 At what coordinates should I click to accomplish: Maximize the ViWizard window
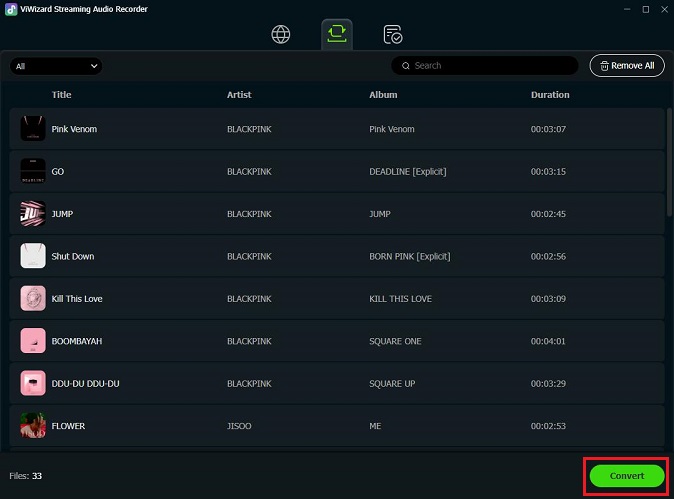(x=646, y=9)
